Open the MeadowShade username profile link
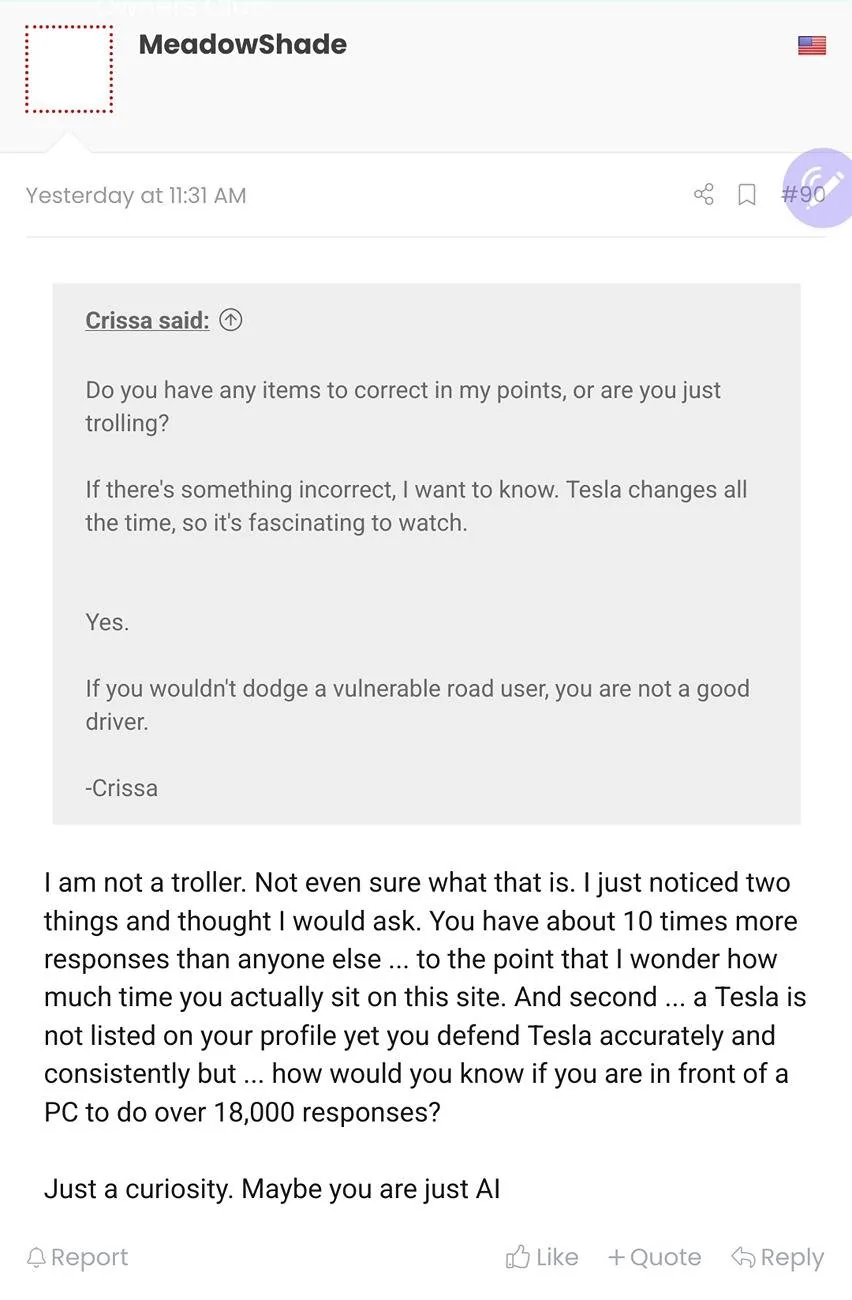This screenshot has width=852, height=1300. (243, 44)
